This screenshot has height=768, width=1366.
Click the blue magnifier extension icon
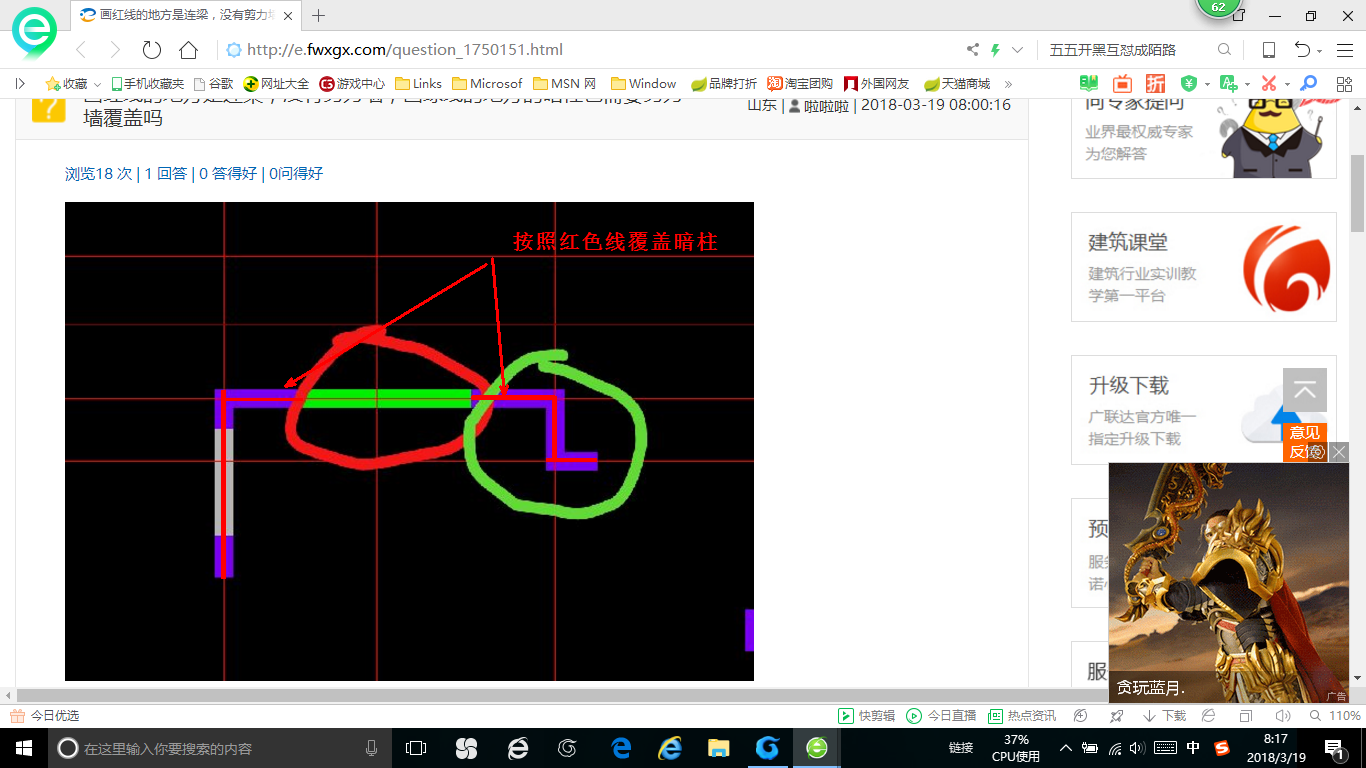click(1308, 84)
